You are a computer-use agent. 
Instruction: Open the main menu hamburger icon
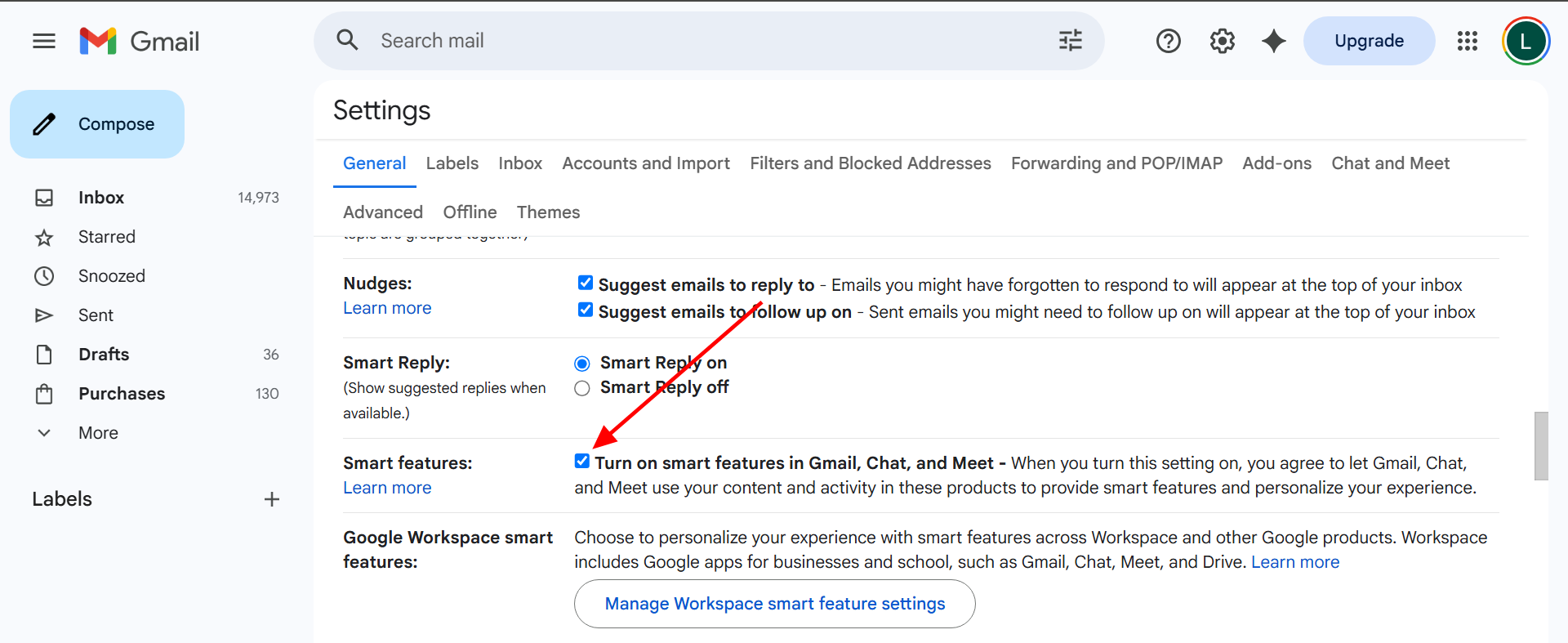click(x=44, y=41)
